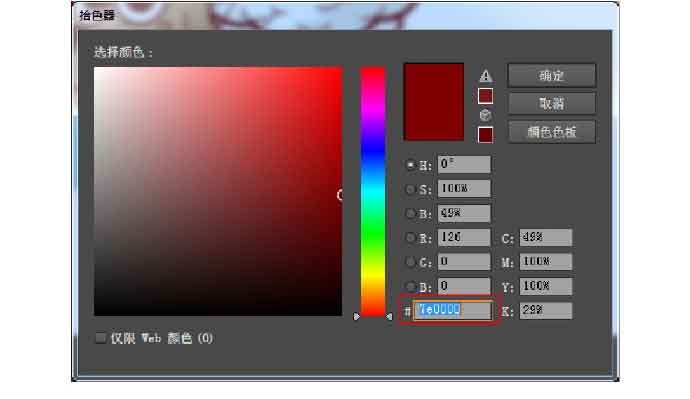Click the vertical hue spectrum slider
Viewport: 690px width, 399px height.
click(373, 191)
